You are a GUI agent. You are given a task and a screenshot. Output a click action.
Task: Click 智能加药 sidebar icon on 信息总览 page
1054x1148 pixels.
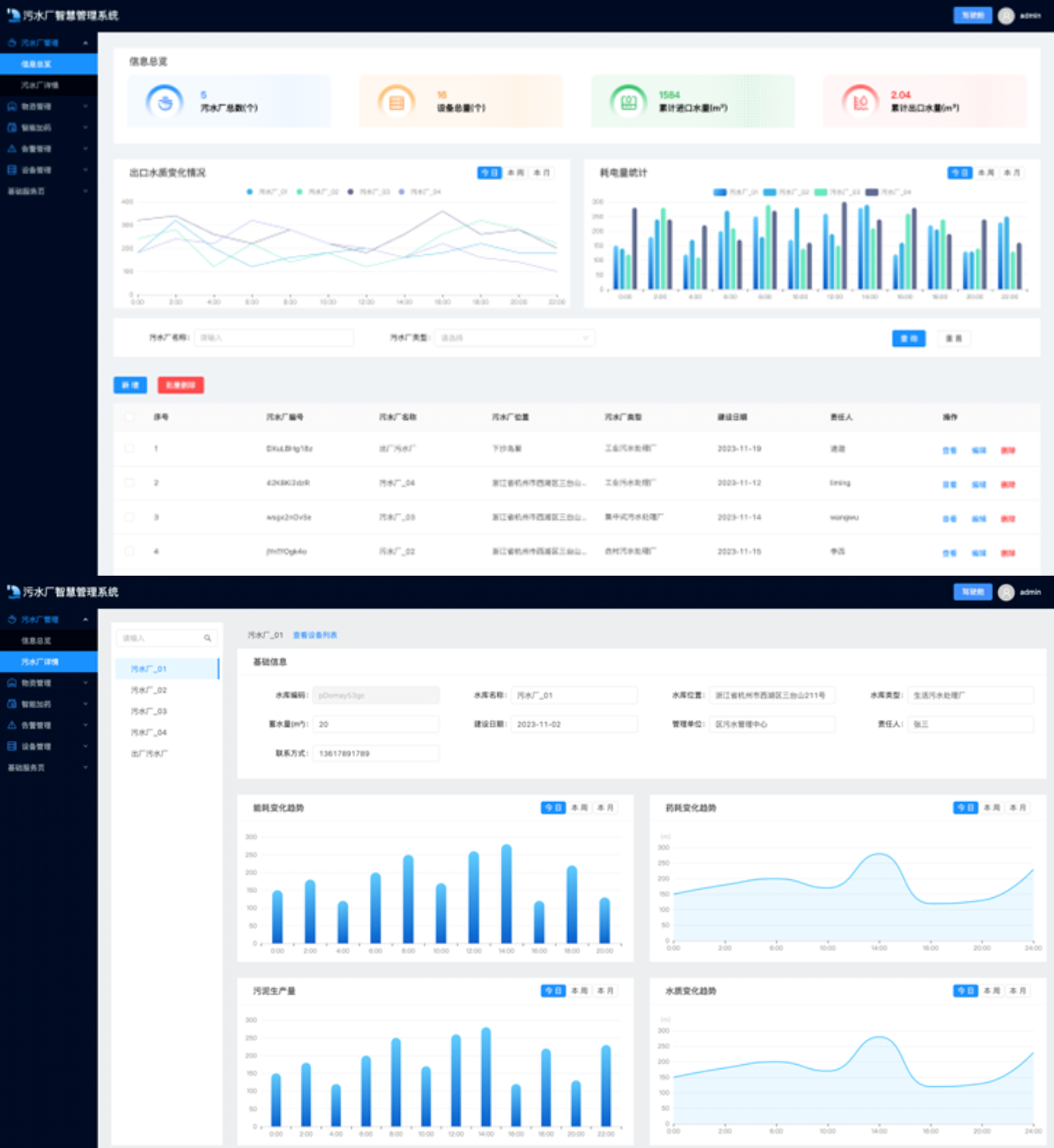point(11,128)
